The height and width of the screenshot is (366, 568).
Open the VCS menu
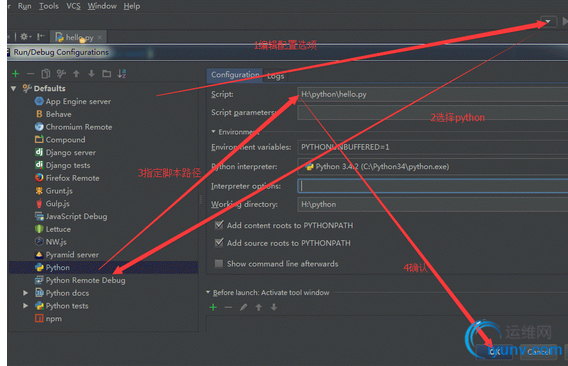(x=73, y=6)
